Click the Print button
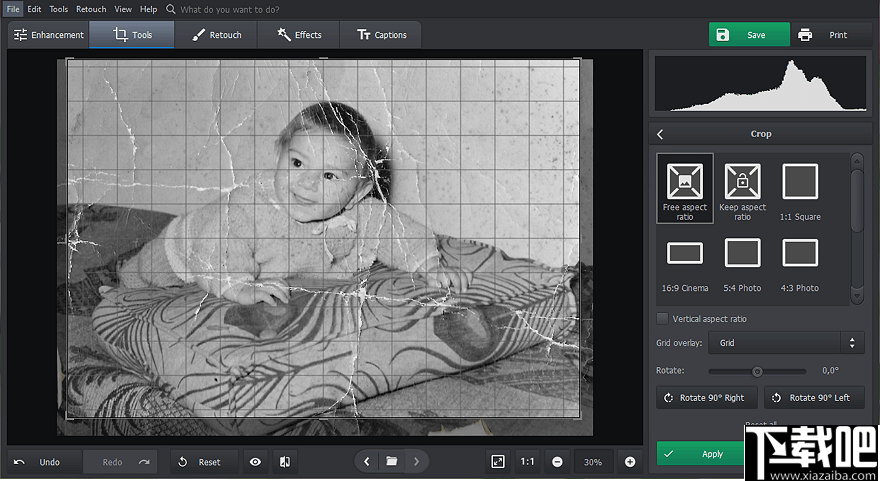Viewport: 880px width, 481px height. click(831, 35)
